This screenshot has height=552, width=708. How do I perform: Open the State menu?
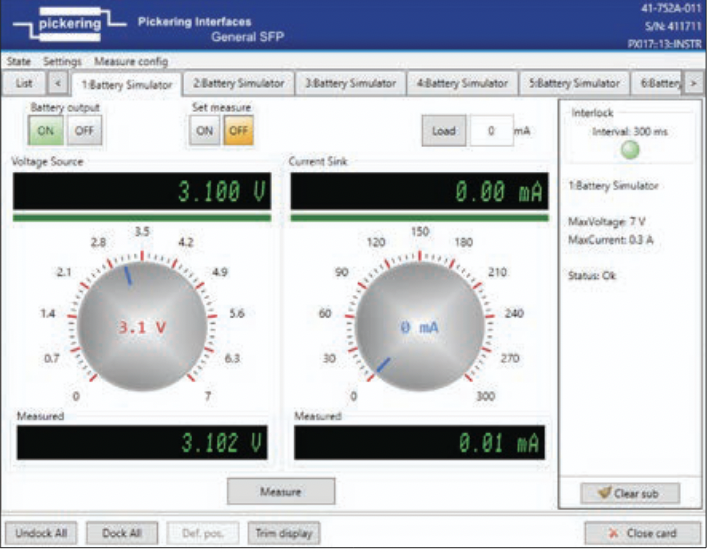(x=18, y=61)
